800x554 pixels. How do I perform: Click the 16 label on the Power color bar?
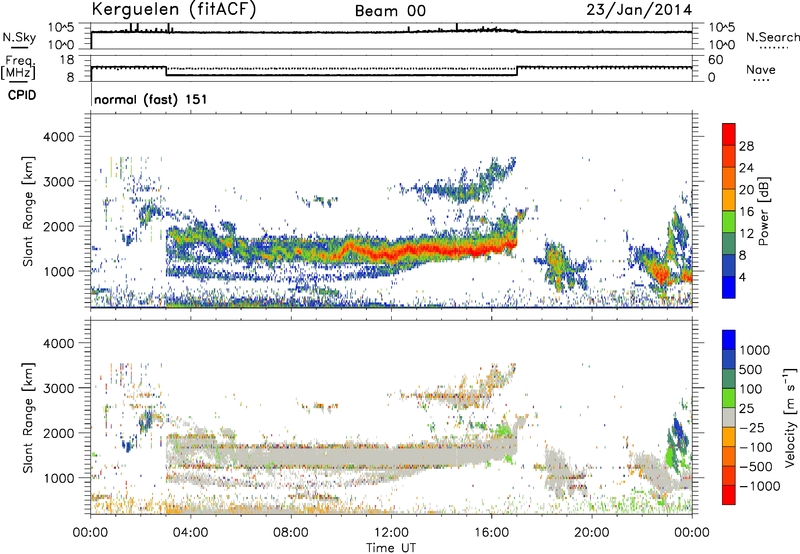746,212
